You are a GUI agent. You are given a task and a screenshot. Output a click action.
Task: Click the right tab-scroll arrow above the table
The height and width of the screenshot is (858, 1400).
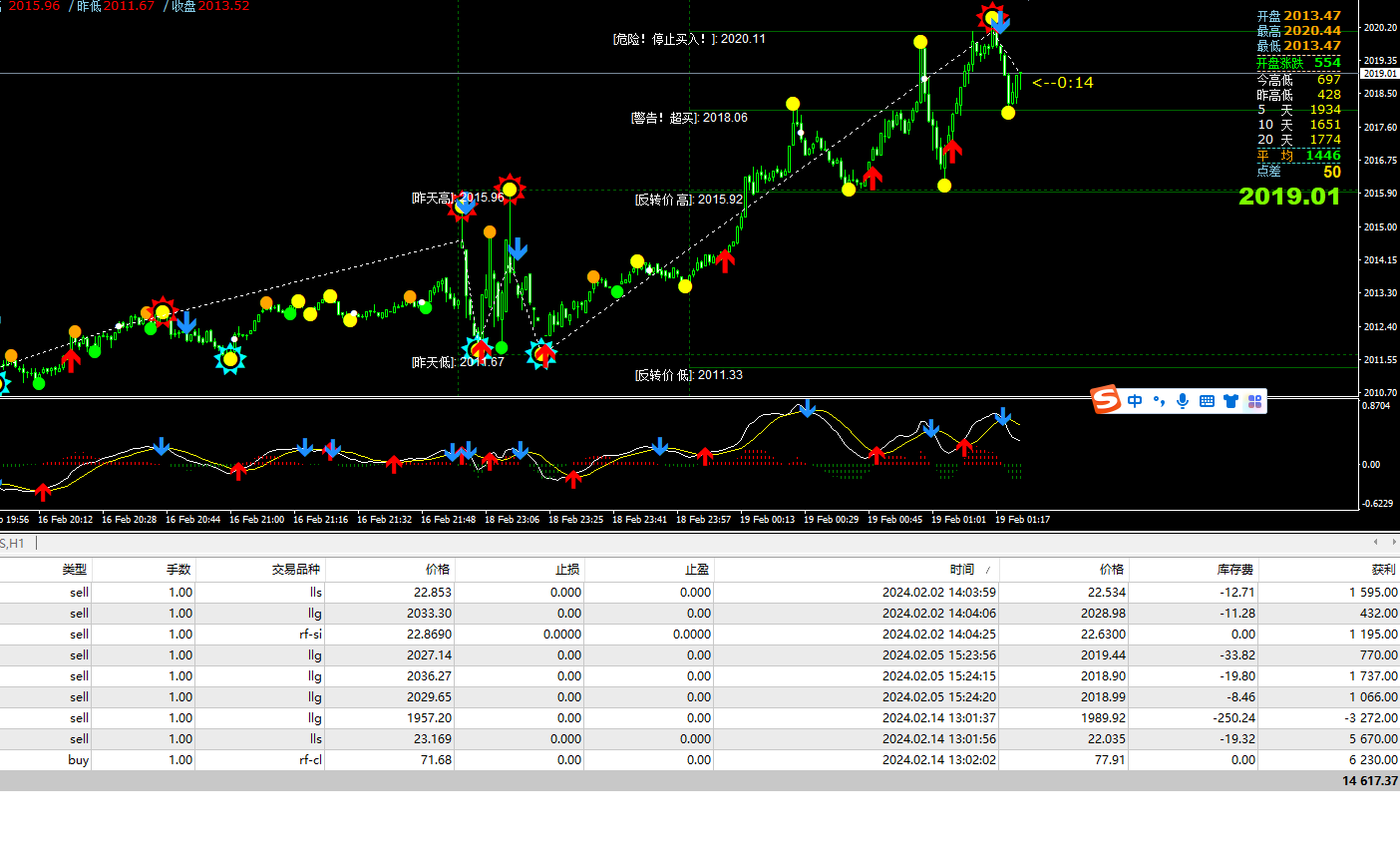[x=1392, y=542]
